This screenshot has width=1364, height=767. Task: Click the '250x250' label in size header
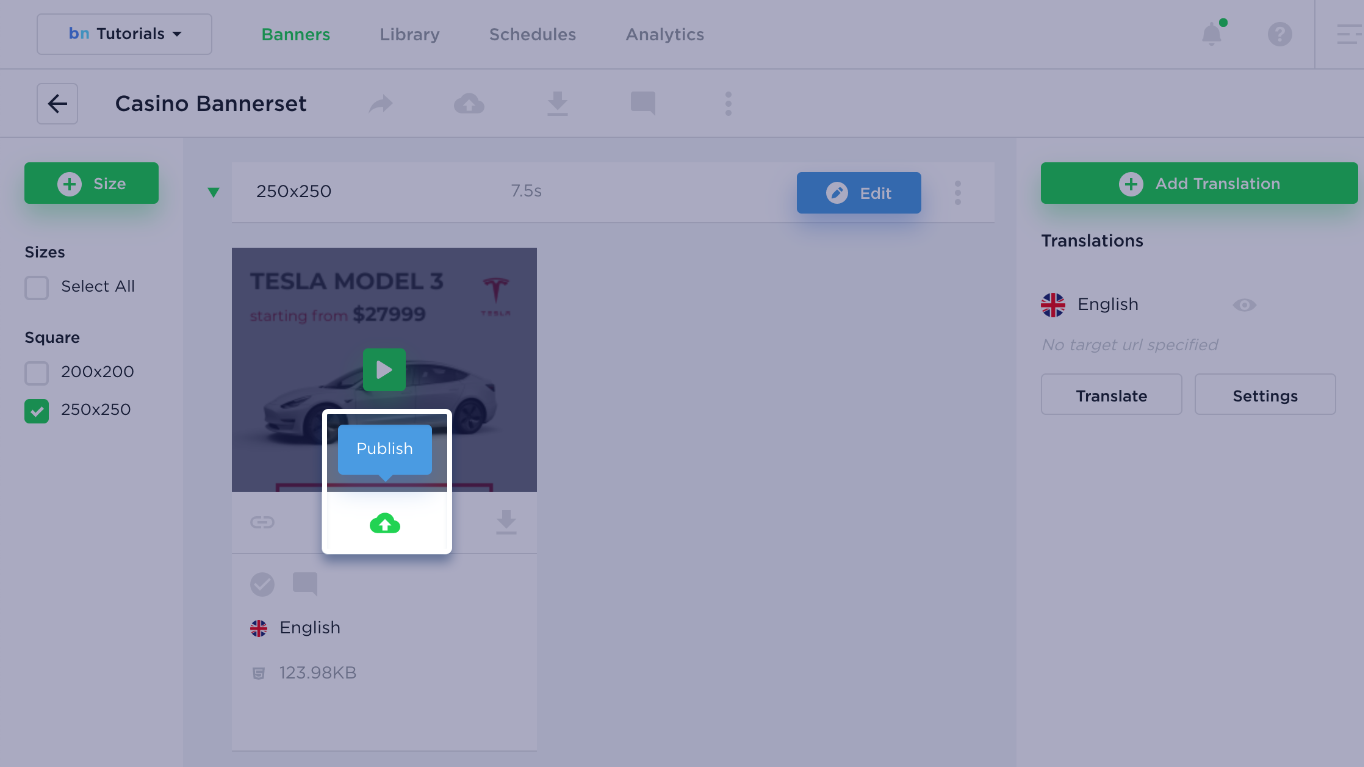pyautogui.click(x=294, y=191)
